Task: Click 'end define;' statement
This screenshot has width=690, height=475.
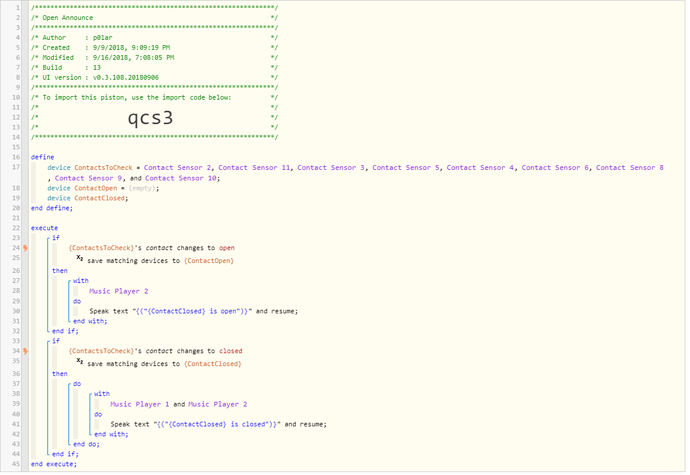Action: [51, 208]
